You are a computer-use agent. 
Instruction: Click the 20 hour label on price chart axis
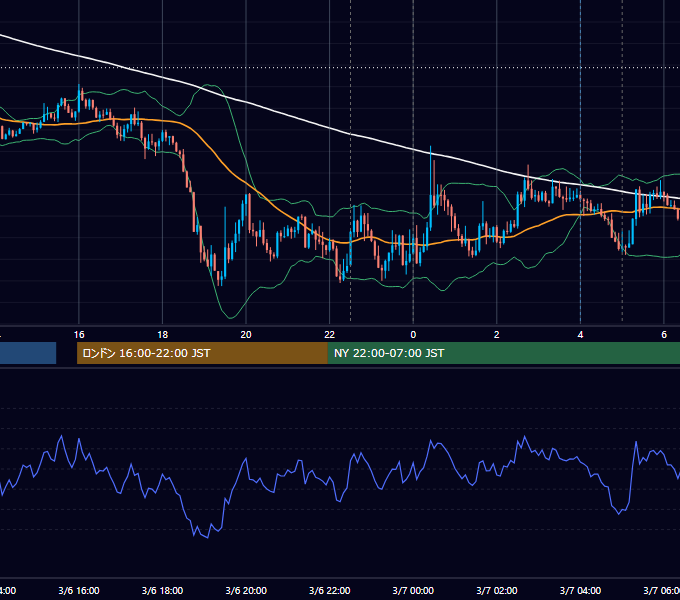click(x=246, y=335)
